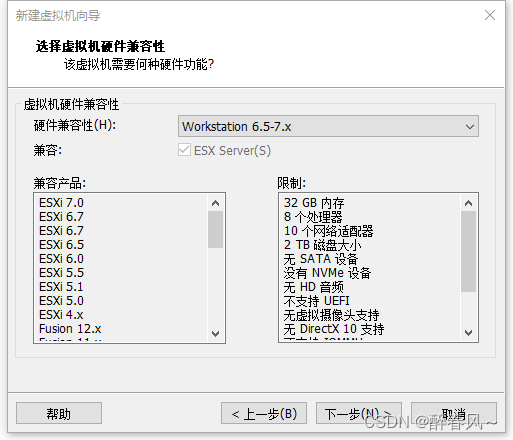Screen dimensions: 513x440
Task: Click the 帮助 button
Action: [59, 413]
